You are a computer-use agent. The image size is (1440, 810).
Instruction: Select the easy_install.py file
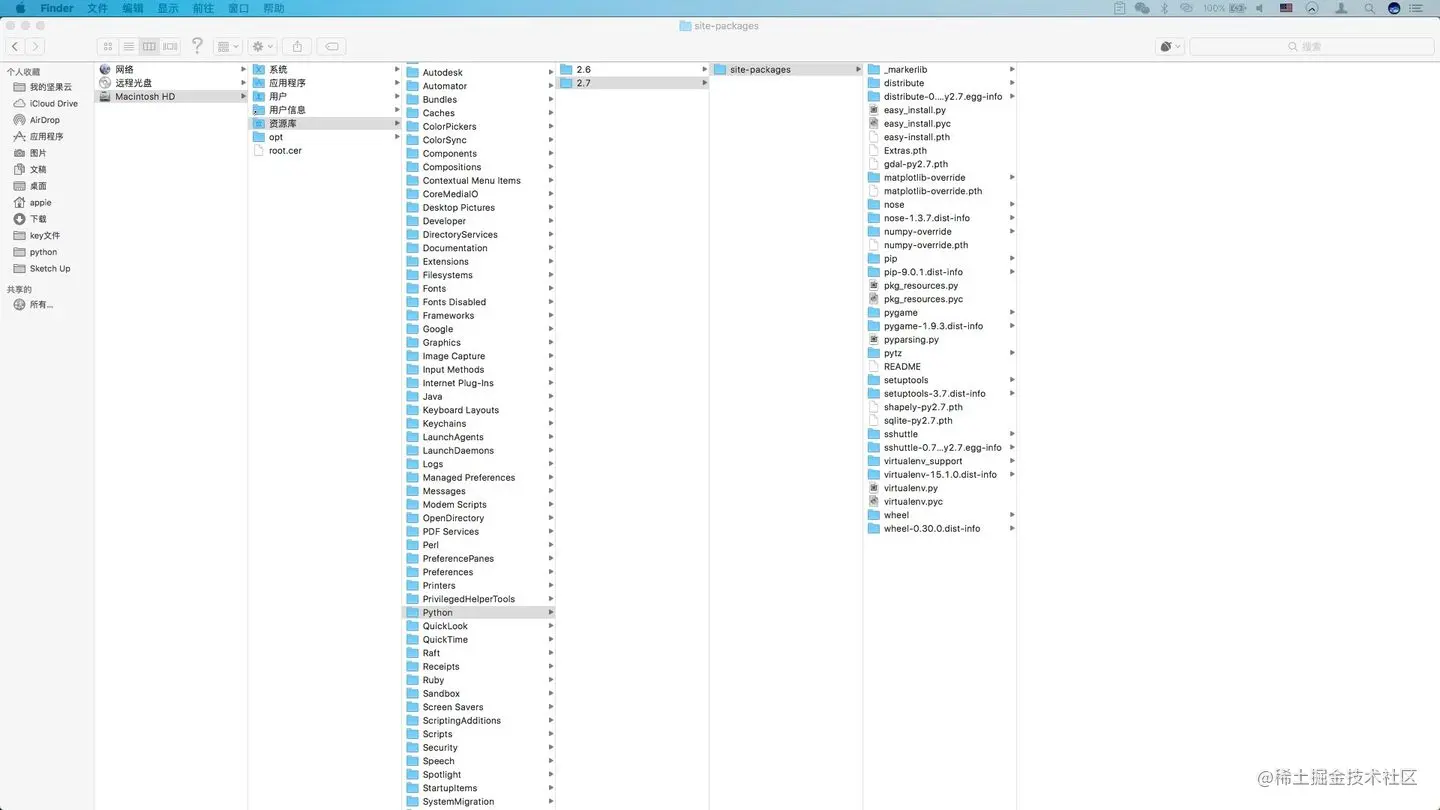(941, 110)
